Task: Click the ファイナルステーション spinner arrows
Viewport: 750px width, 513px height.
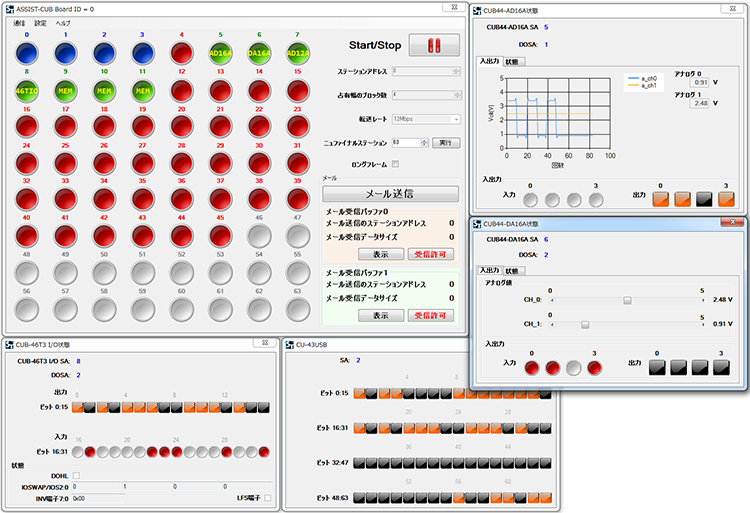Action: (x=424, y=142)
